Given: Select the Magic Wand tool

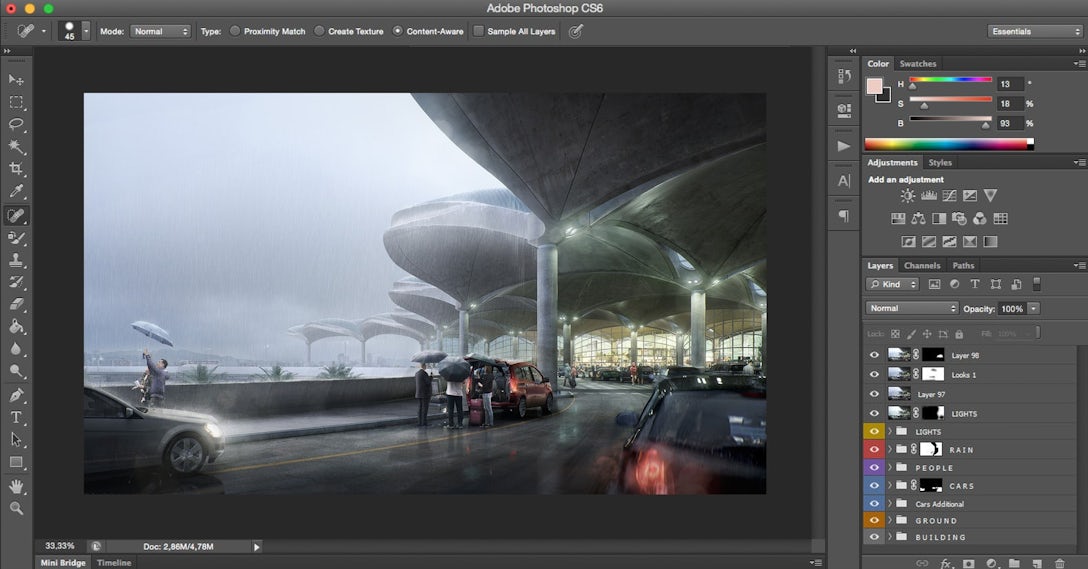Looking at the screenshot, I should click(x=17, y=146).
